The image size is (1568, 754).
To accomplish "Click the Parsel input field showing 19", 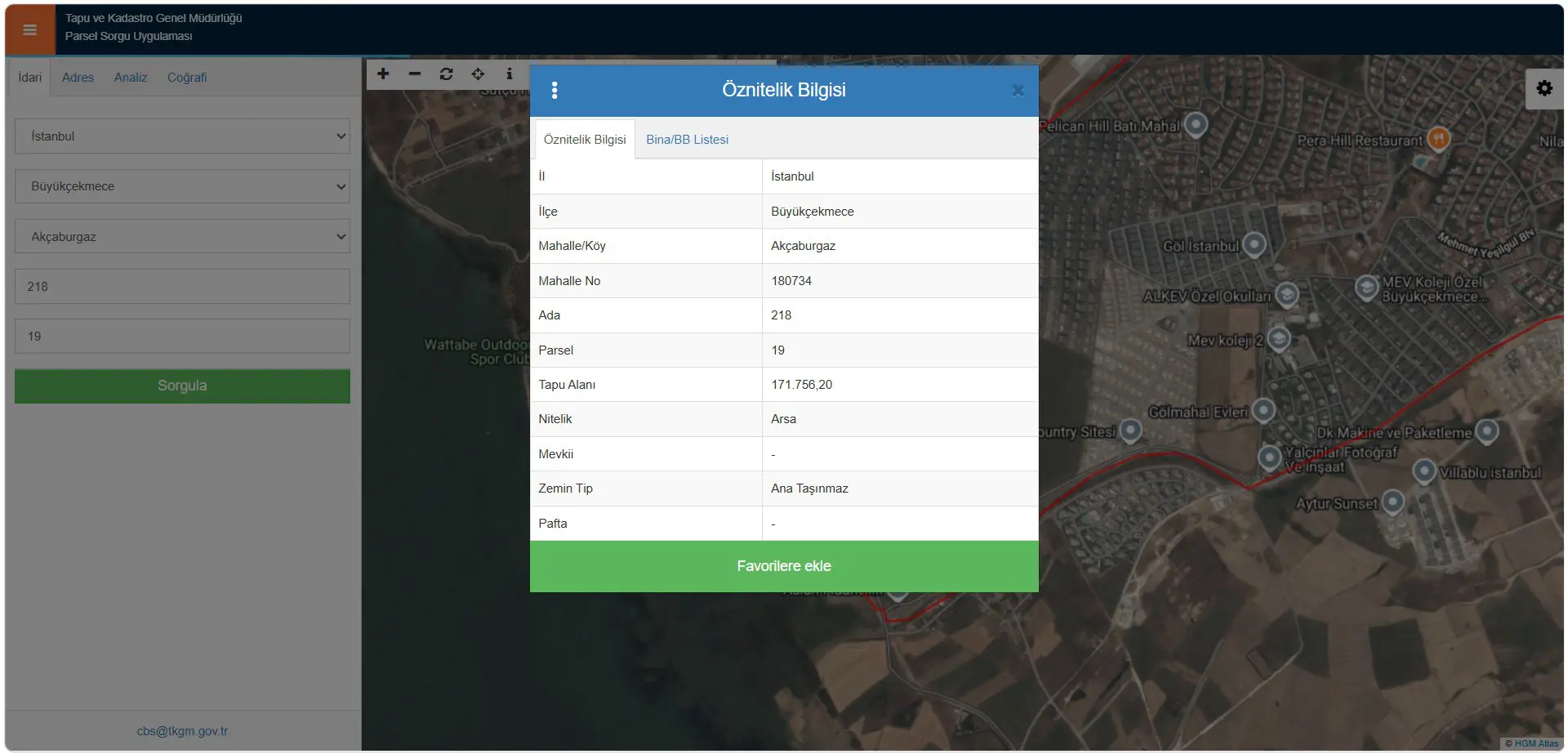I will (x=182, y=337).
